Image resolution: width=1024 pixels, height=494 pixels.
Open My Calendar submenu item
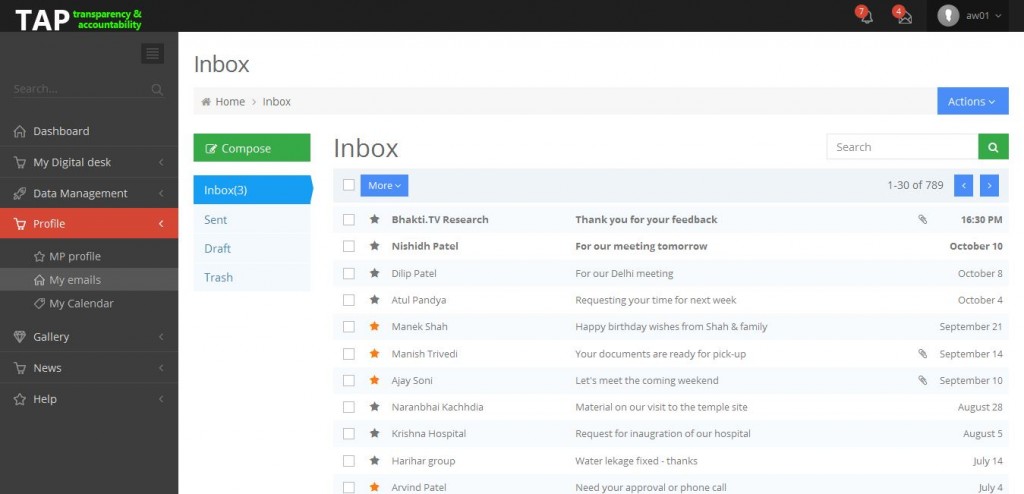[89, 303]
